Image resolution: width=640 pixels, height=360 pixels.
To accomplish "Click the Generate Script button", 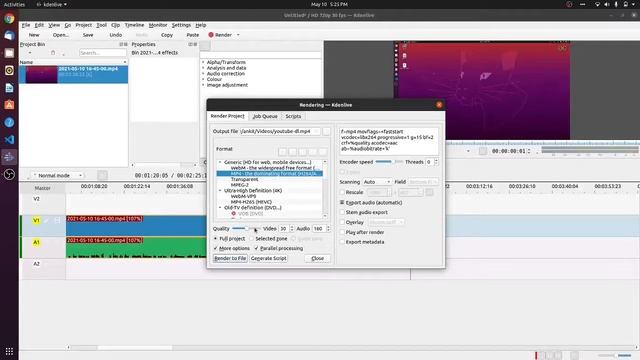I will (x=269, y=258).
